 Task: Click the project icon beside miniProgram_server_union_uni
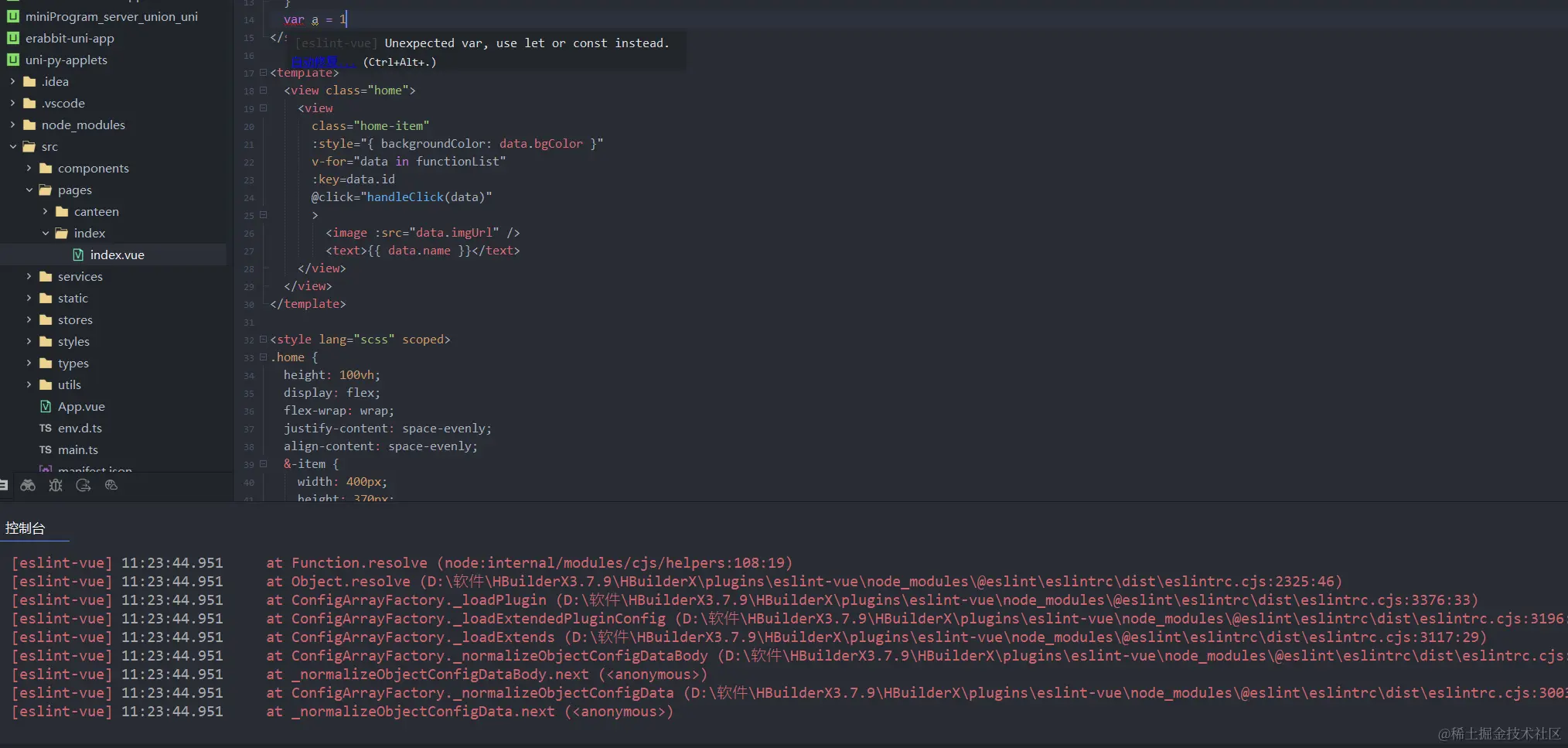[x=13, y=16]
